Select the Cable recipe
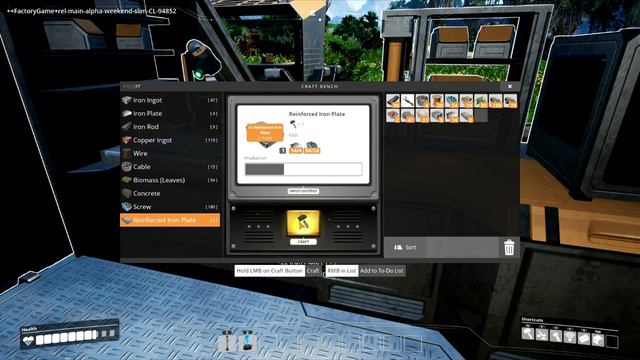Viewport: 640px width, 360px height. pos(170,167)
